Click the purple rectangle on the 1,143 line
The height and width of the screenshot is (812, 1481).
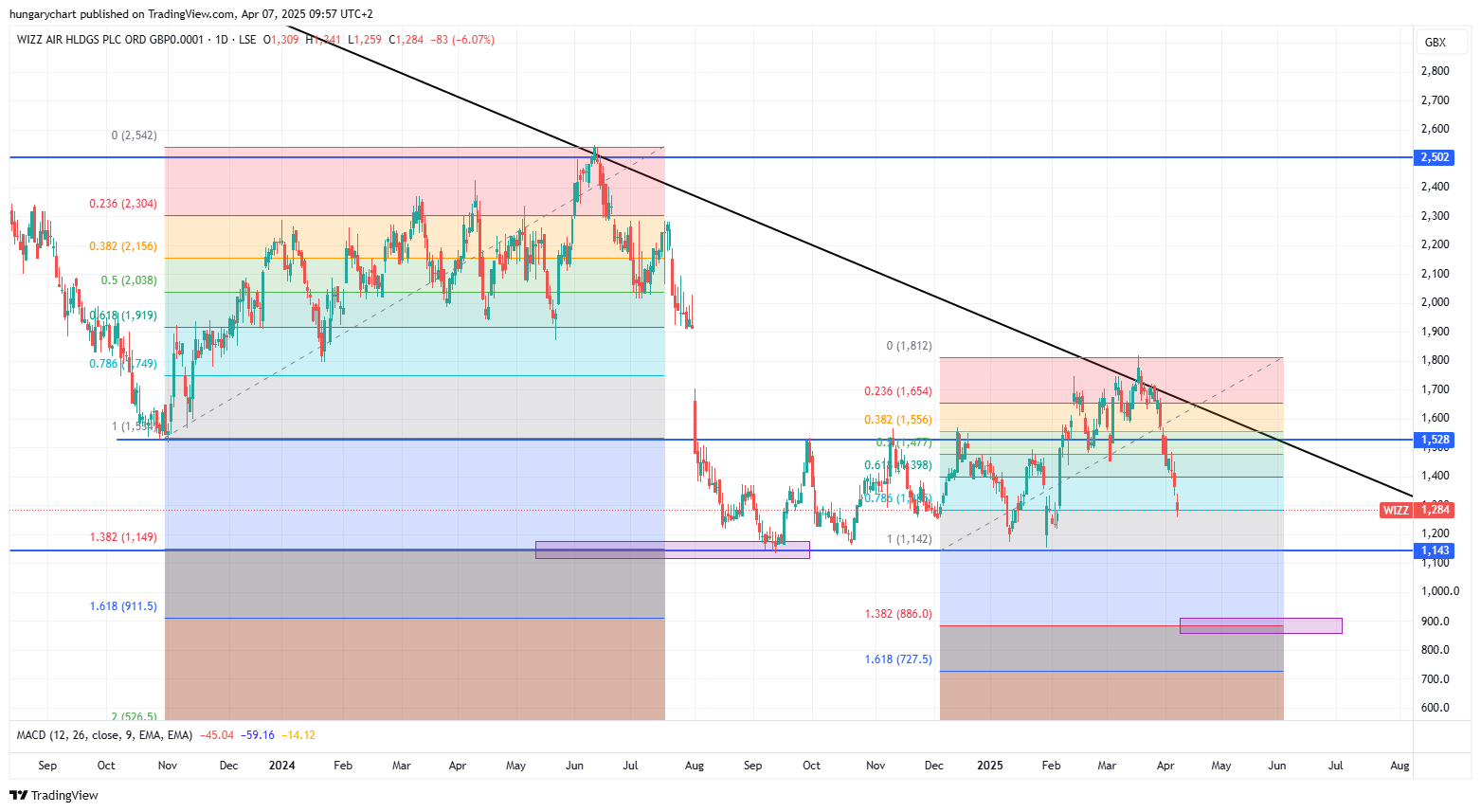(672, 550)
